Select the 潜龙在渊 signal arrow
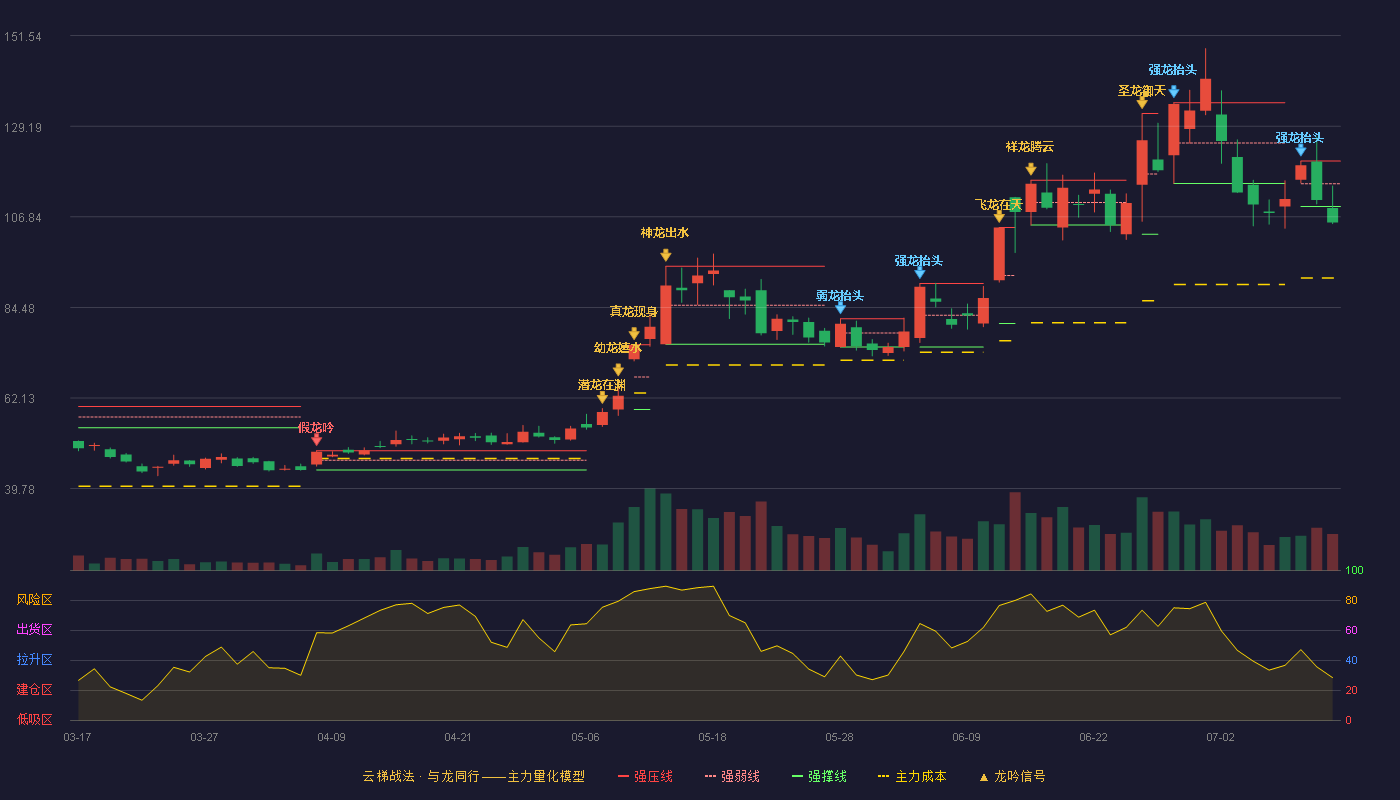This screenshot has height=800, width=1400. coord(602,398)
